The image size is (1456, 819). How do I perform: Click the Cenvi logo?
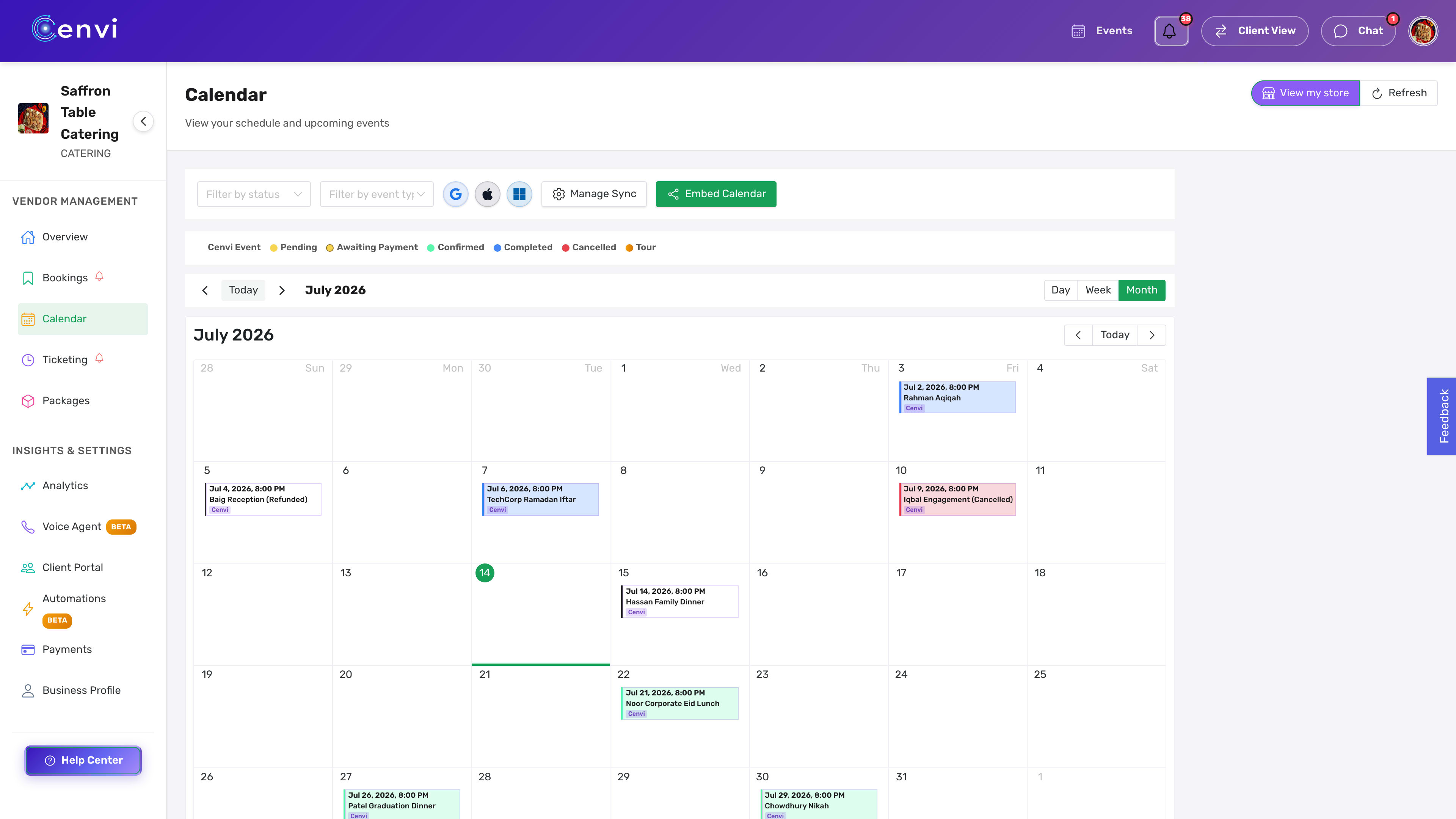75,28
